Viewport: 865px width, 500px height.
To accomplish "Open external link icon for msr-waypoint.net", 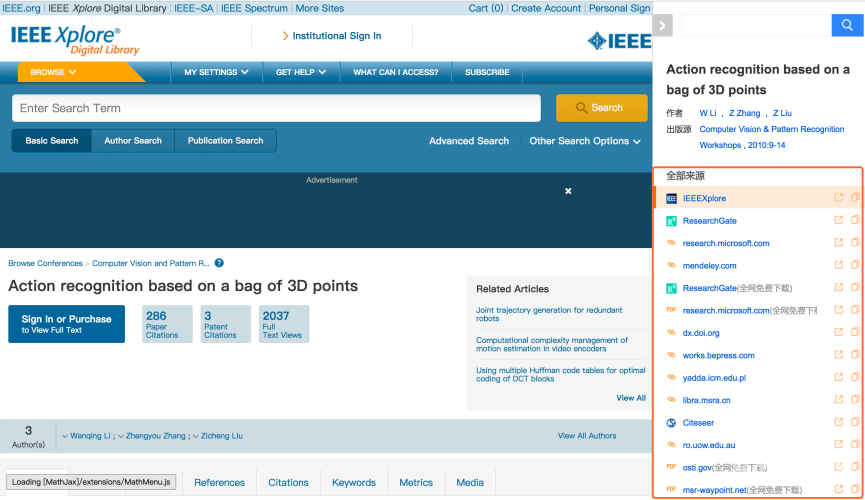I will (x=839, y=489).
